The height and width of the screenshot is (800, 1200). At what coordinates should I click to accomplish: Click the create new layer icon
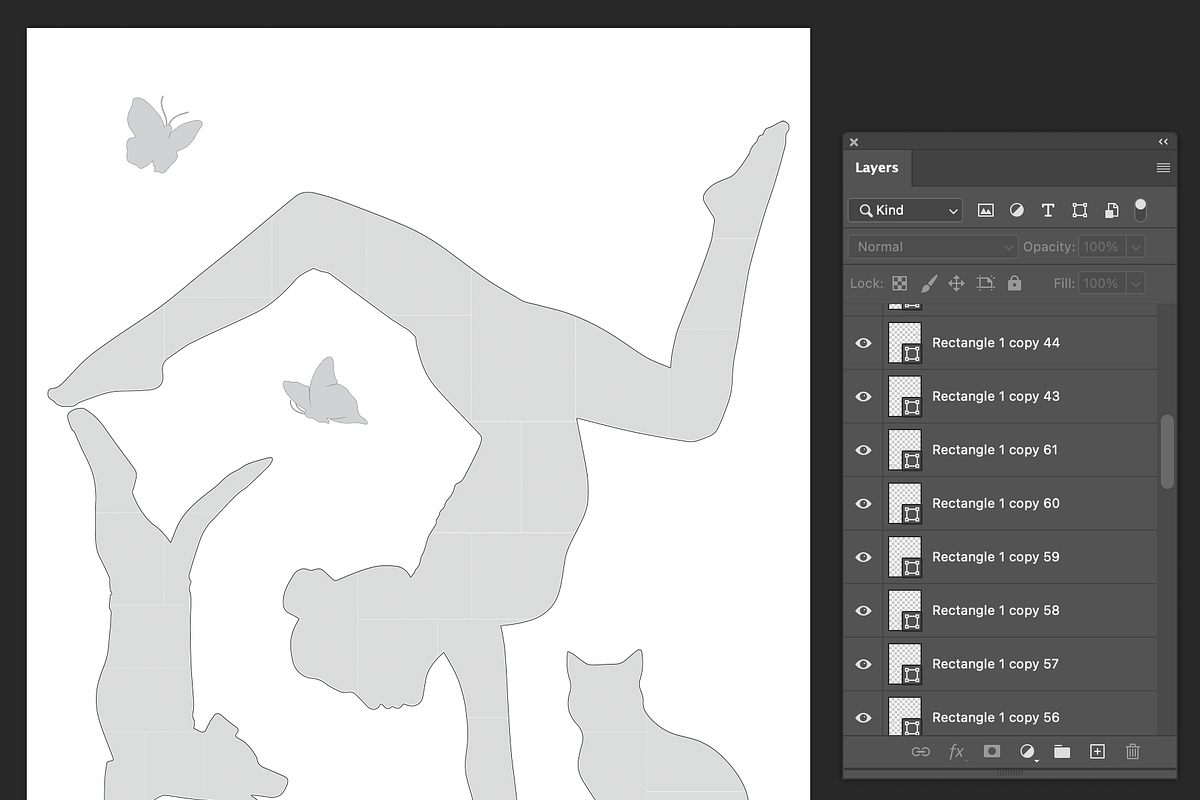pyautogui.click(x=1097, y=751)
